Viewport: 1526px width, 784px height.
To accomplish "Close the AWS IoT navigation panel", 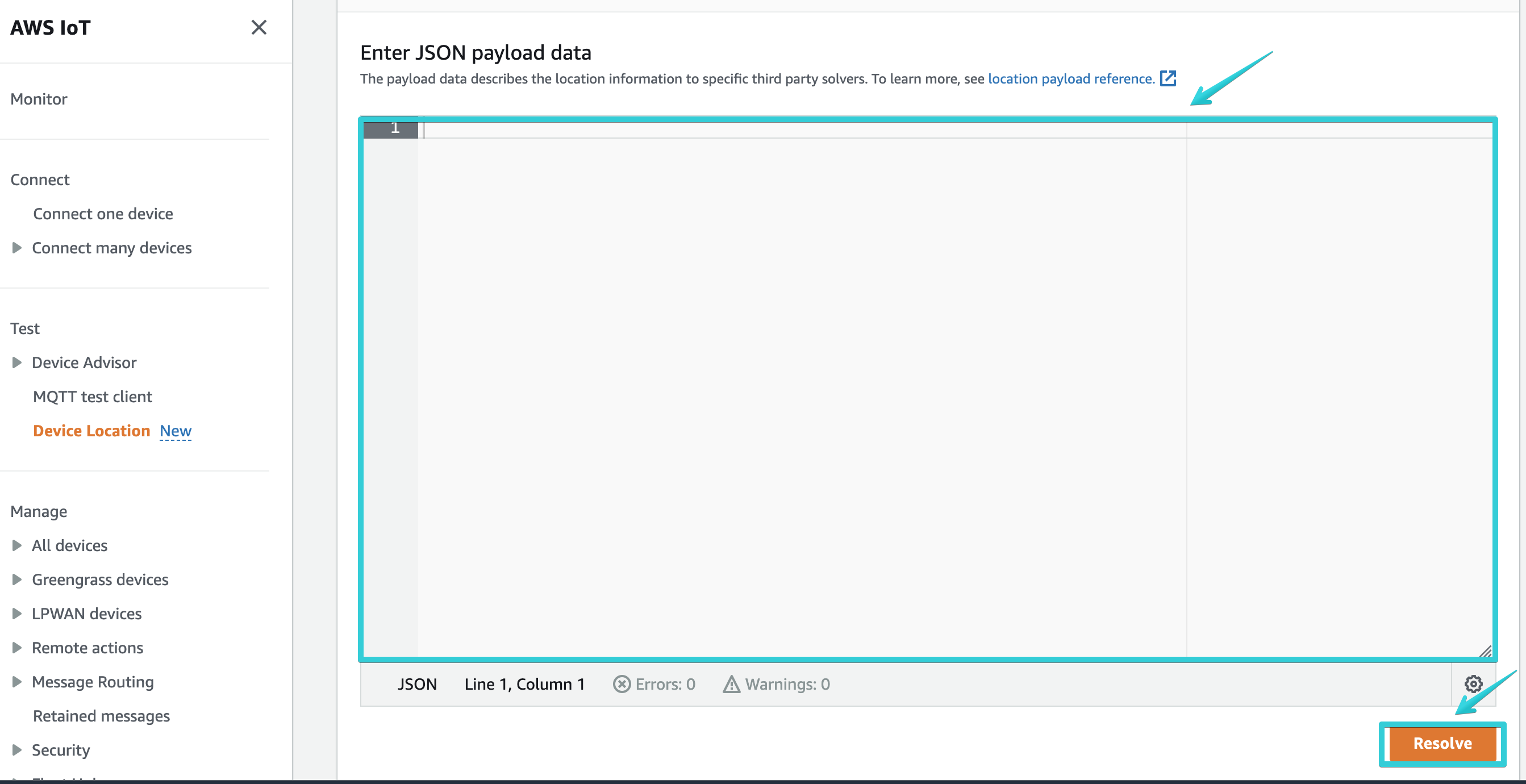I will pyautogui.click(x=259, y=27).
